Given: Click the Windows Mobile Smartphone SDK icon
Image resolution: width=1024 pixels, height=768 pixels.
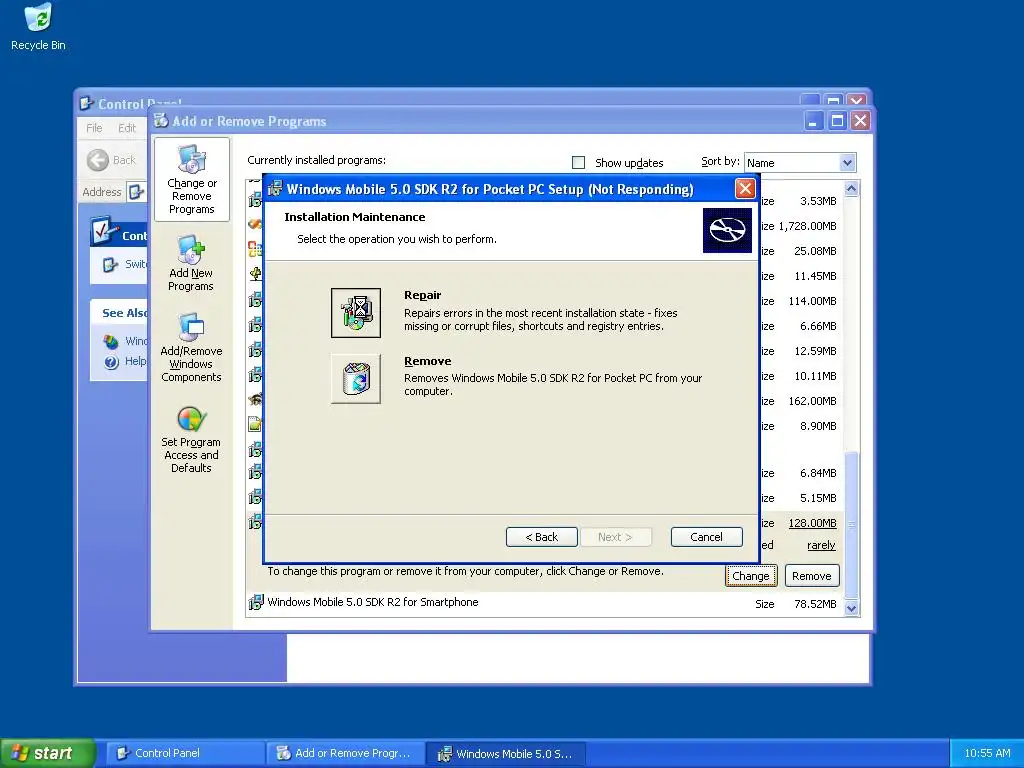Looking at the screenshot, I should coord(255,602).
